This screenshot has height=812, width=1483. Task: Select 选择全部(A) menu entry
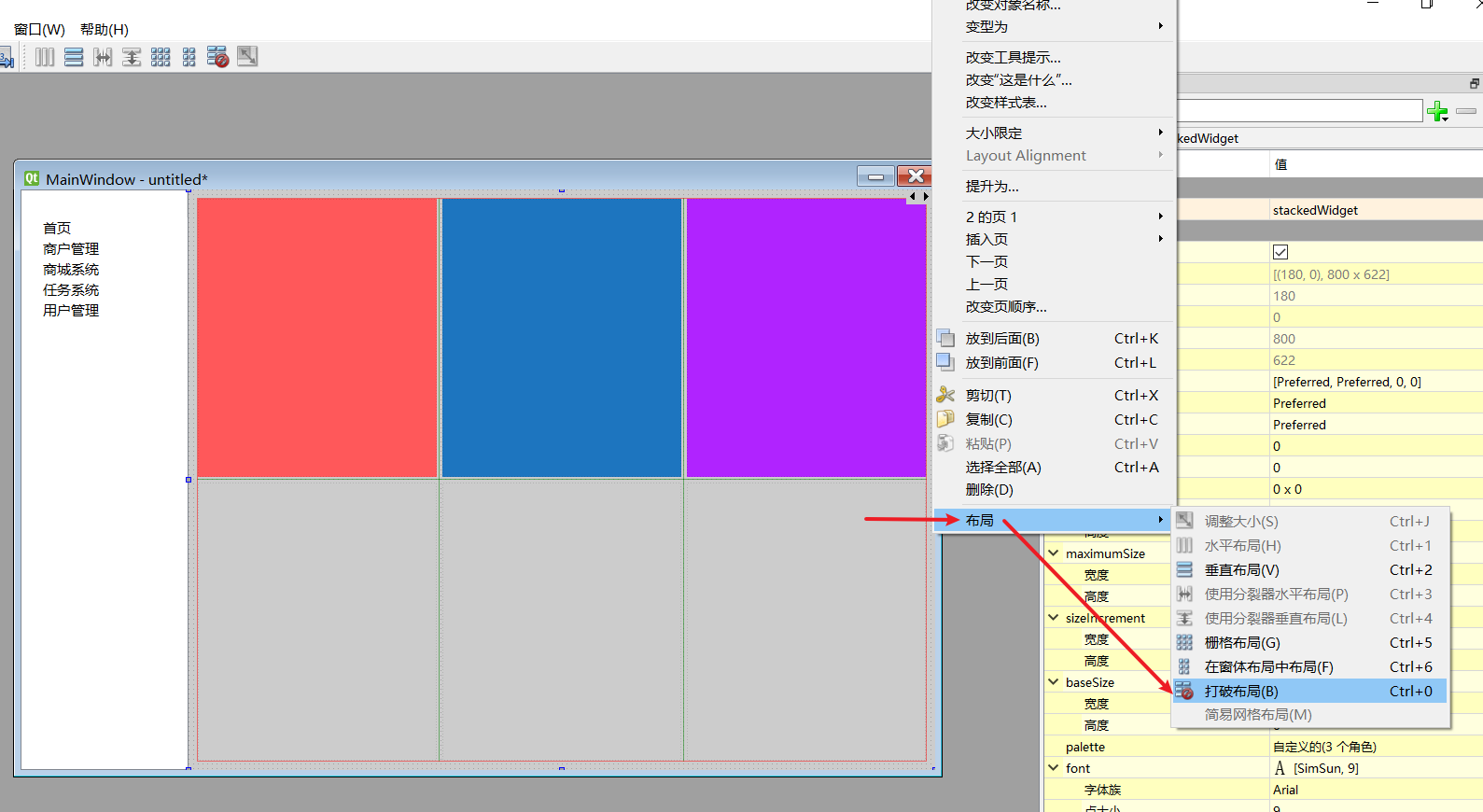pos(1053,468)
